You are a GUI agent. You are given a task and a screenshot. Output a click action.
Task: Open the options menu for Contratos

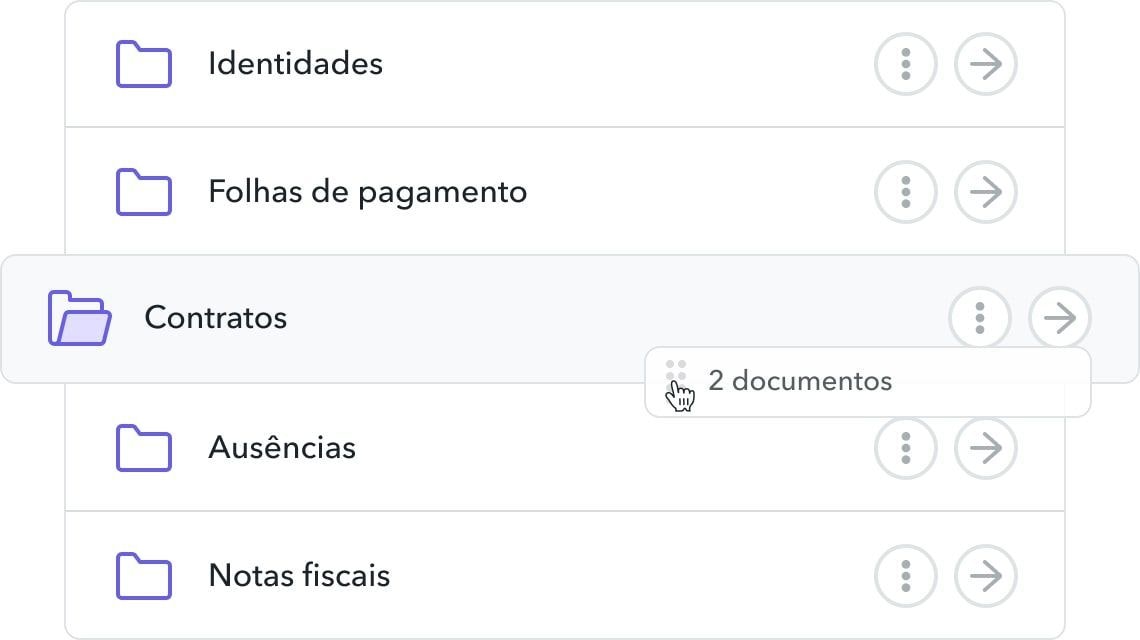[980, 317]
